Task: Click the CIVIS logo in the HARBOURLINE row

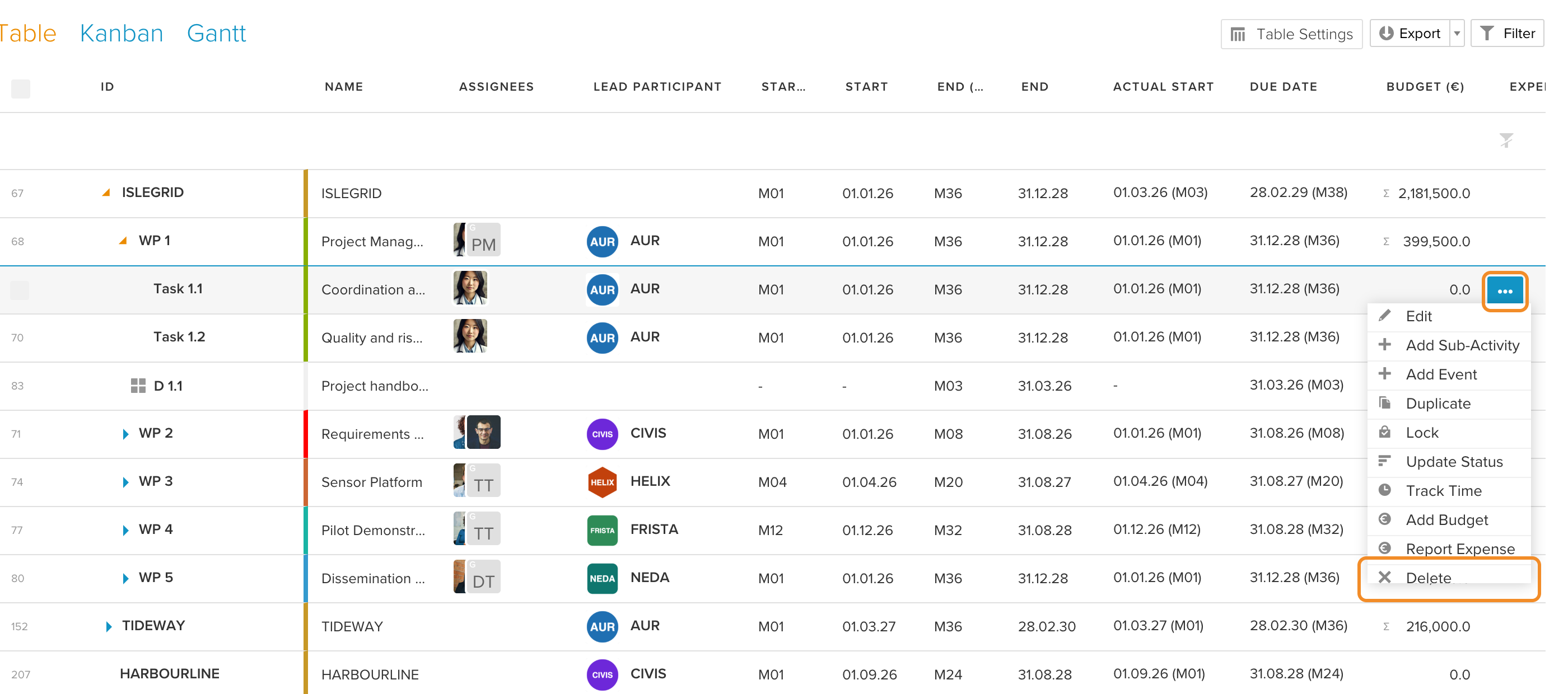Action: pos(602,674)
